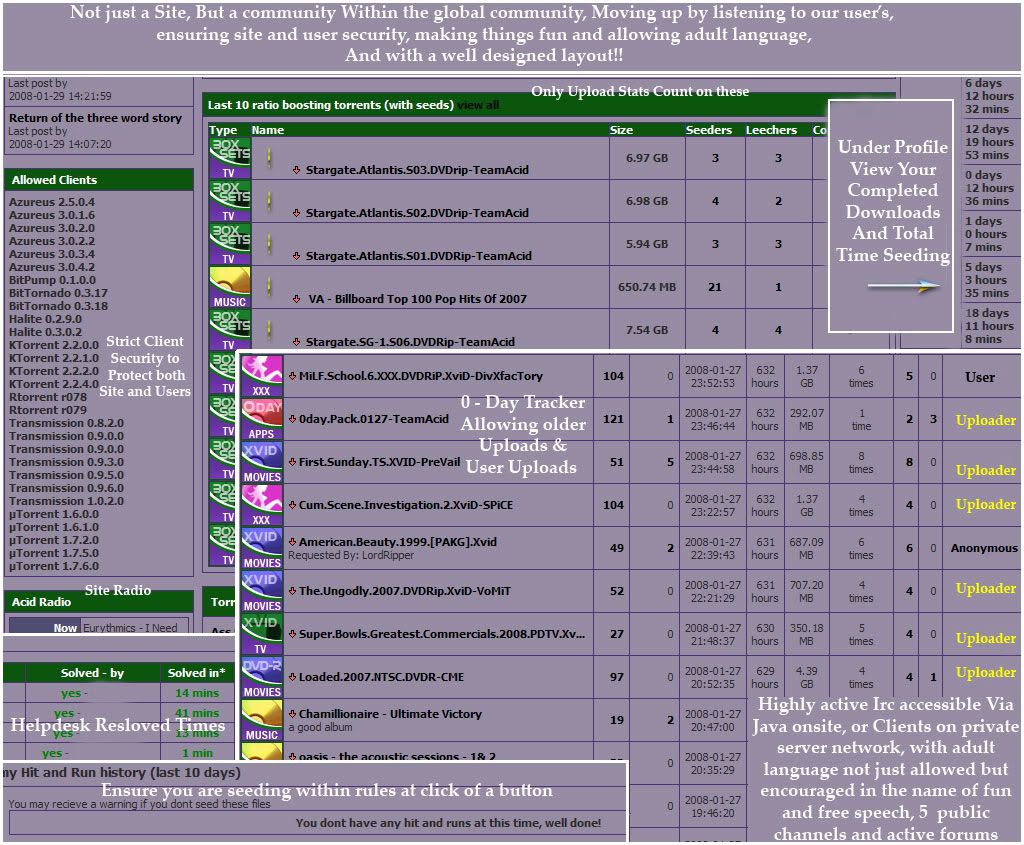This screenshot has height=845, width=1024.
Task: Click the yellow sticky pin on Billboard Top 100 row
Action: click(x=269, y=287)
